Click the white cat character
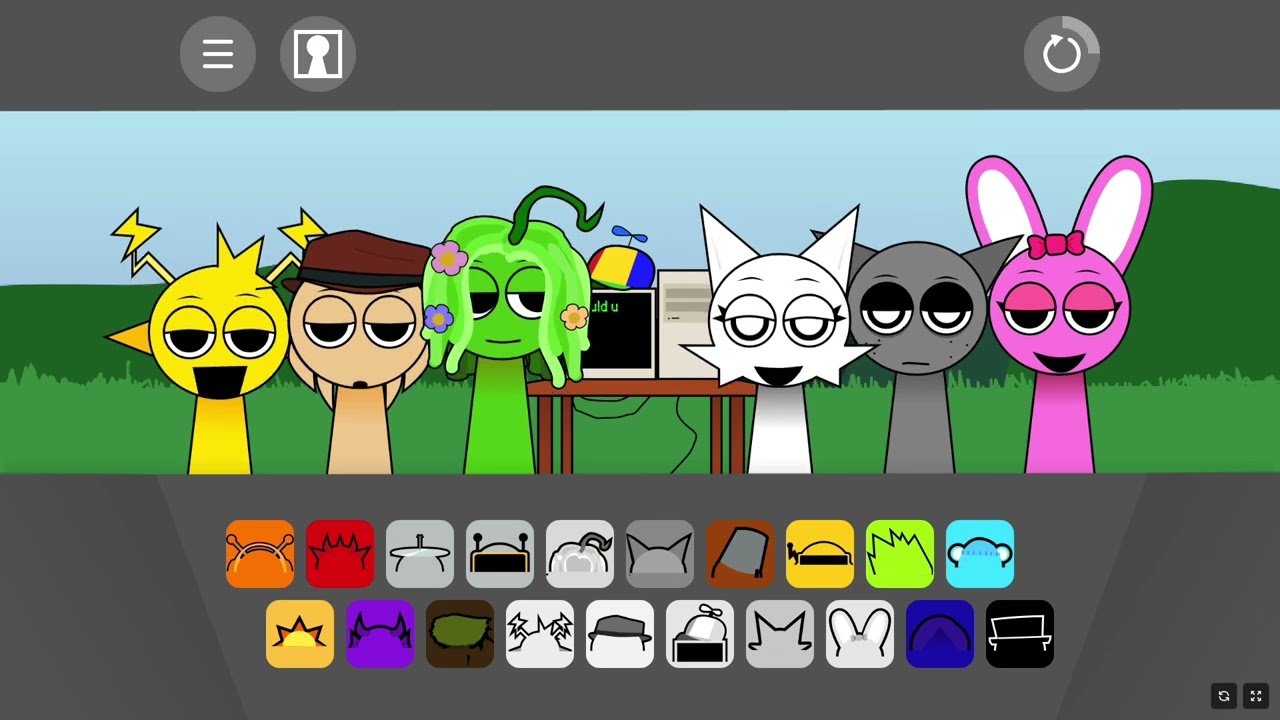Image resolution: width=1280 pixels, height=720 pixels. 780,340
